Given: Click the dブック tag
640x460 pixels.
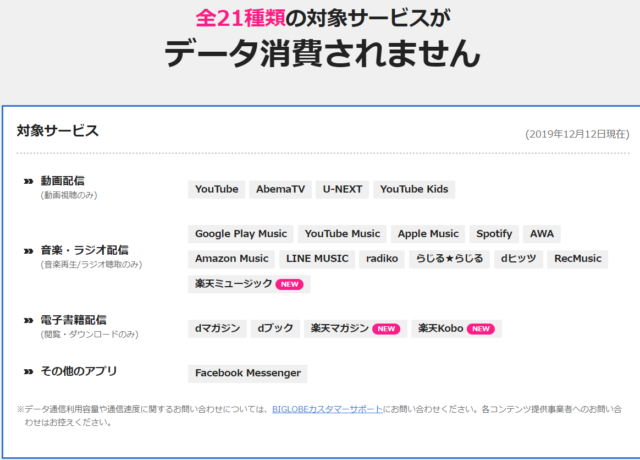Looking at the screenshot, I should [x=276, y=329].
